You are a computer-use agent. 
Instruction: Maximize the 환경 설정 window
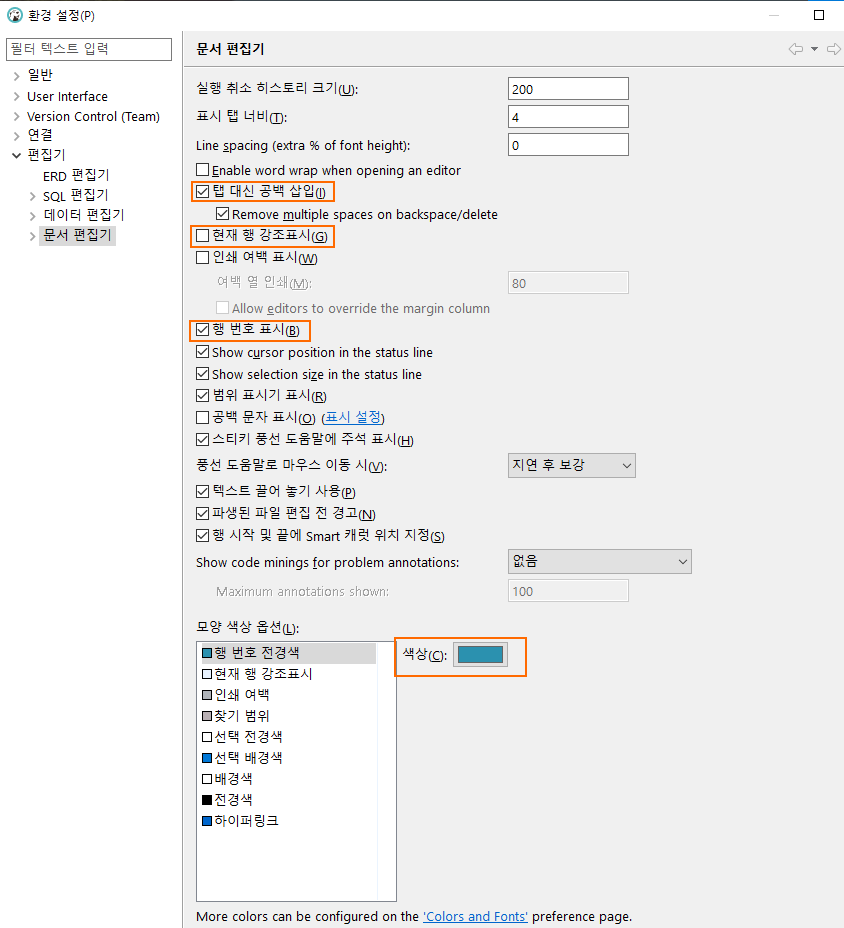[819, 15]
